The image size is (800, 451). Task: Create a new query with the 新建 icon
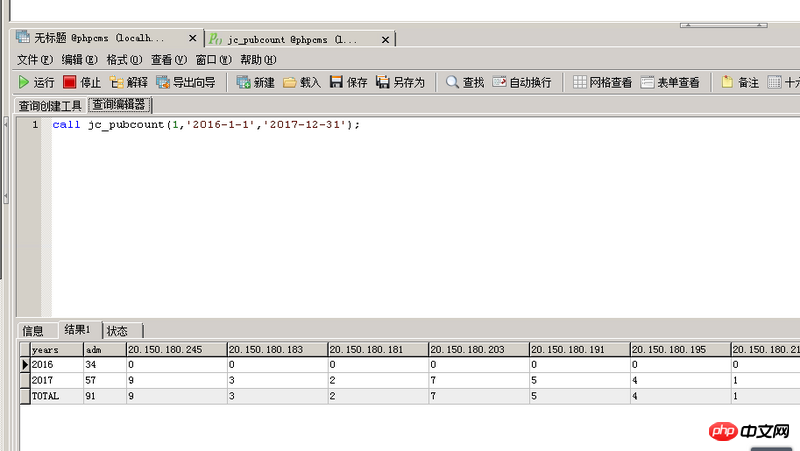243,82
